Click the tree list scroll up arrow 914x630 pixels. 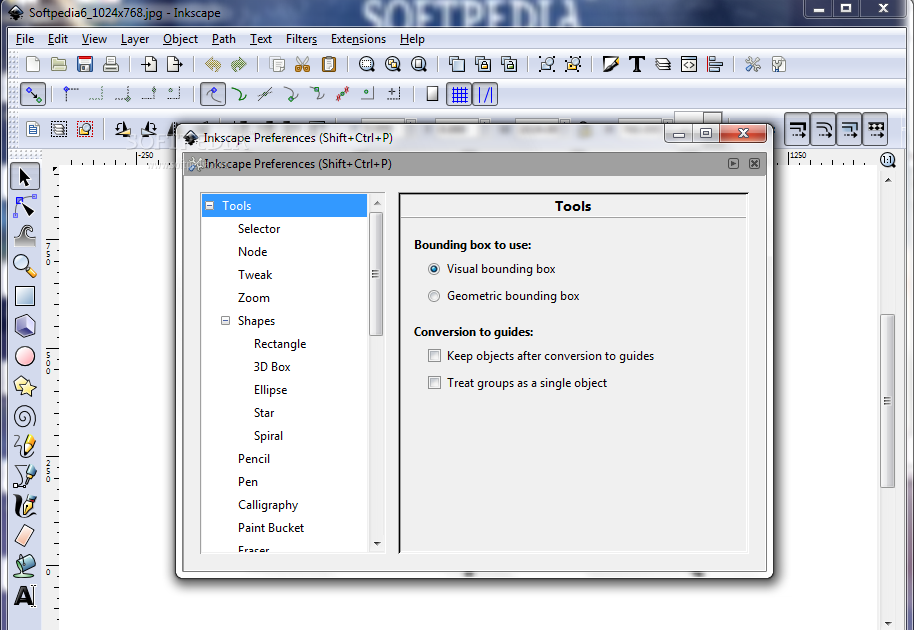(x=377, y=203)
